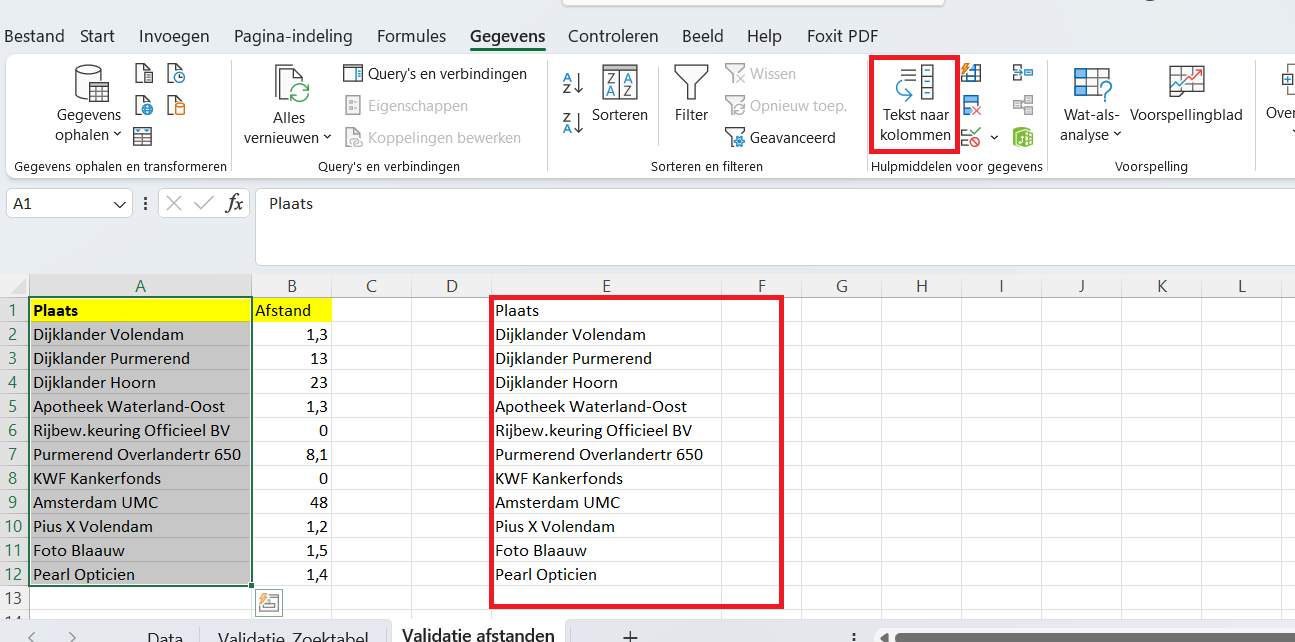Viewport: 1295px width, 642px height.
Task: Switch to the Pagina-indeling ribbon tab
Action: click(293, 36)
